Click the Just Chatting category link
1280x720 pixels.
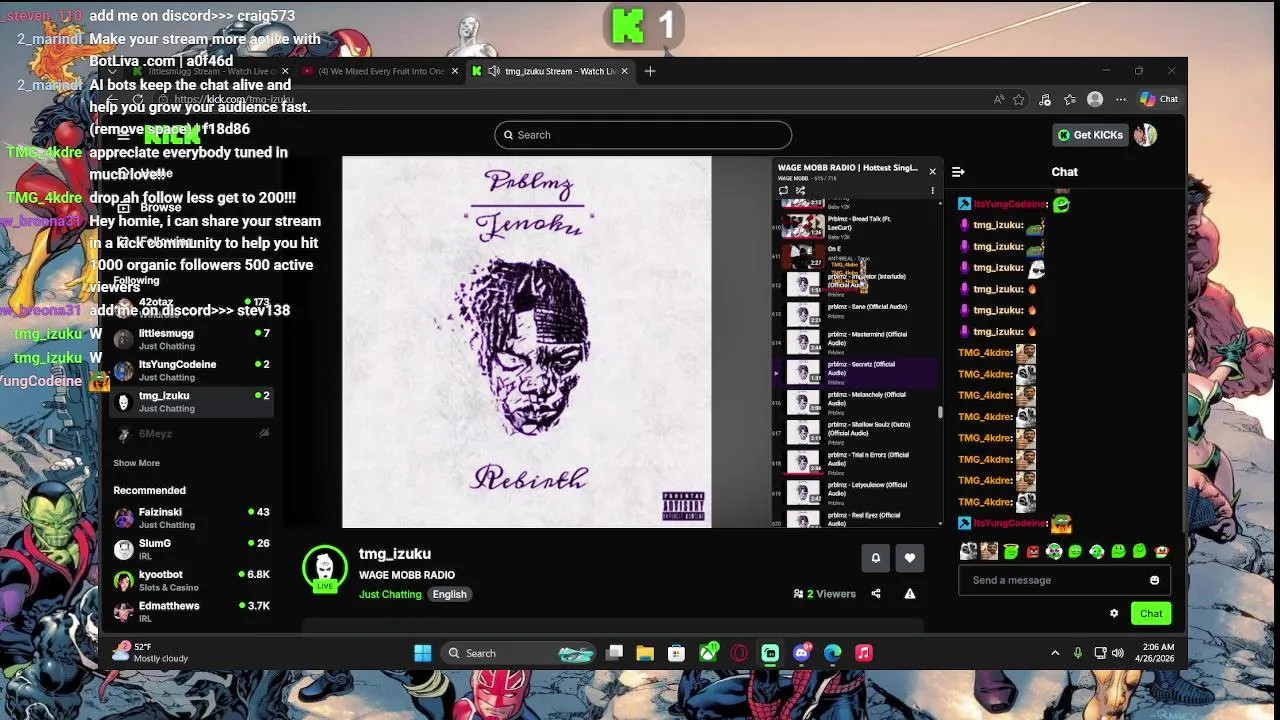coord(390,594)
